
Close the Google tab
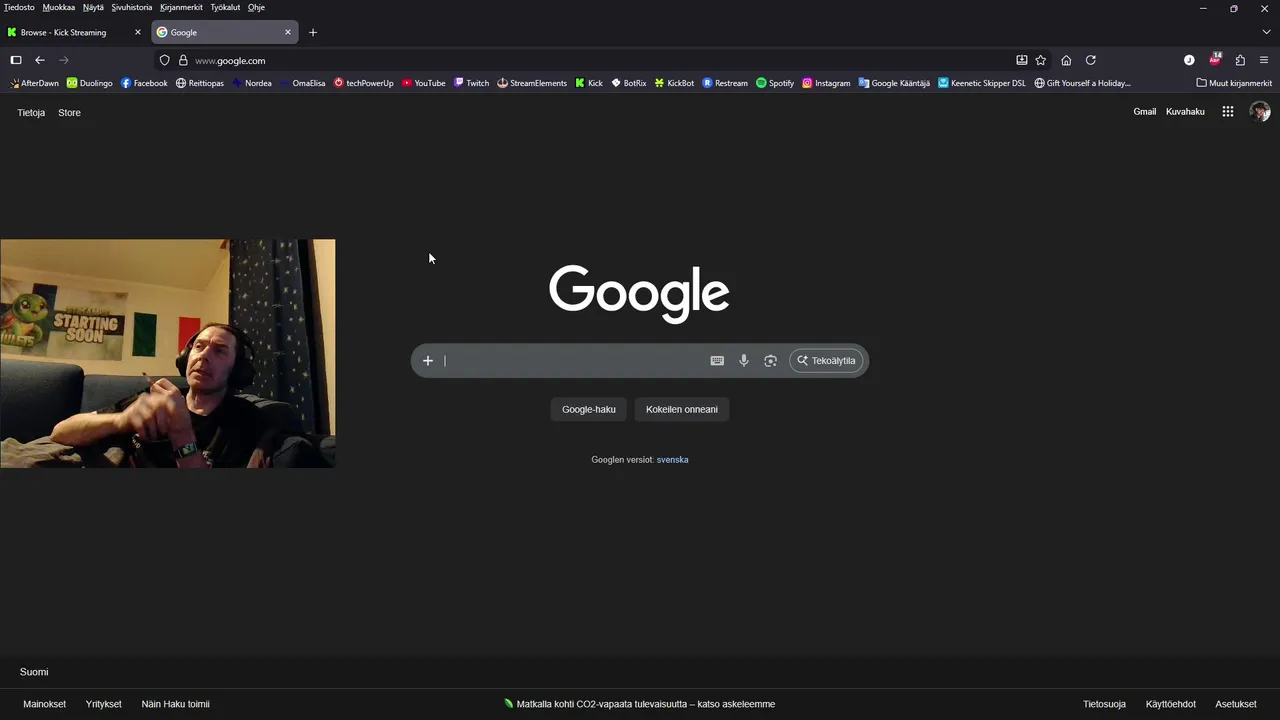click(288, 32)
